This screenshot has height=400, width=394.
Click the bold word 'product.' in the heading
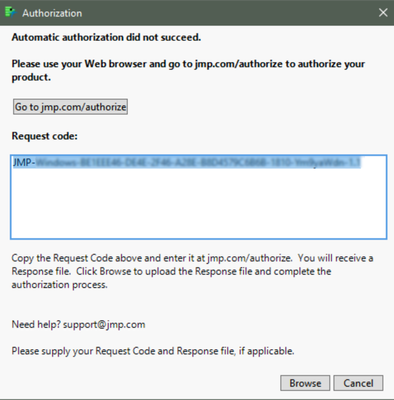pyautogui.click(x=31, y=77)
